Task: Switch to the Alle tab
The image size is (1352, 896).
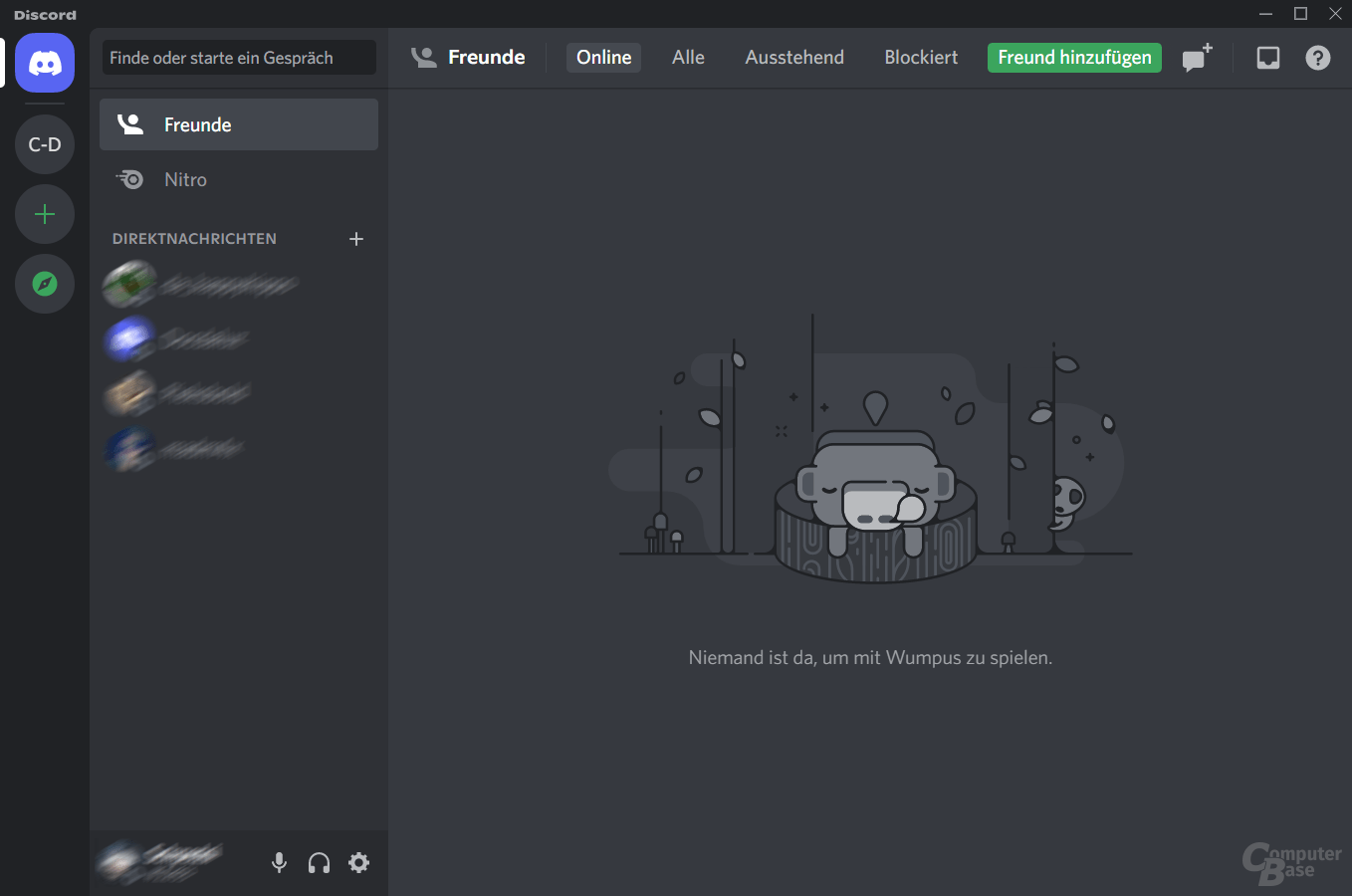Action: [688, 58]
